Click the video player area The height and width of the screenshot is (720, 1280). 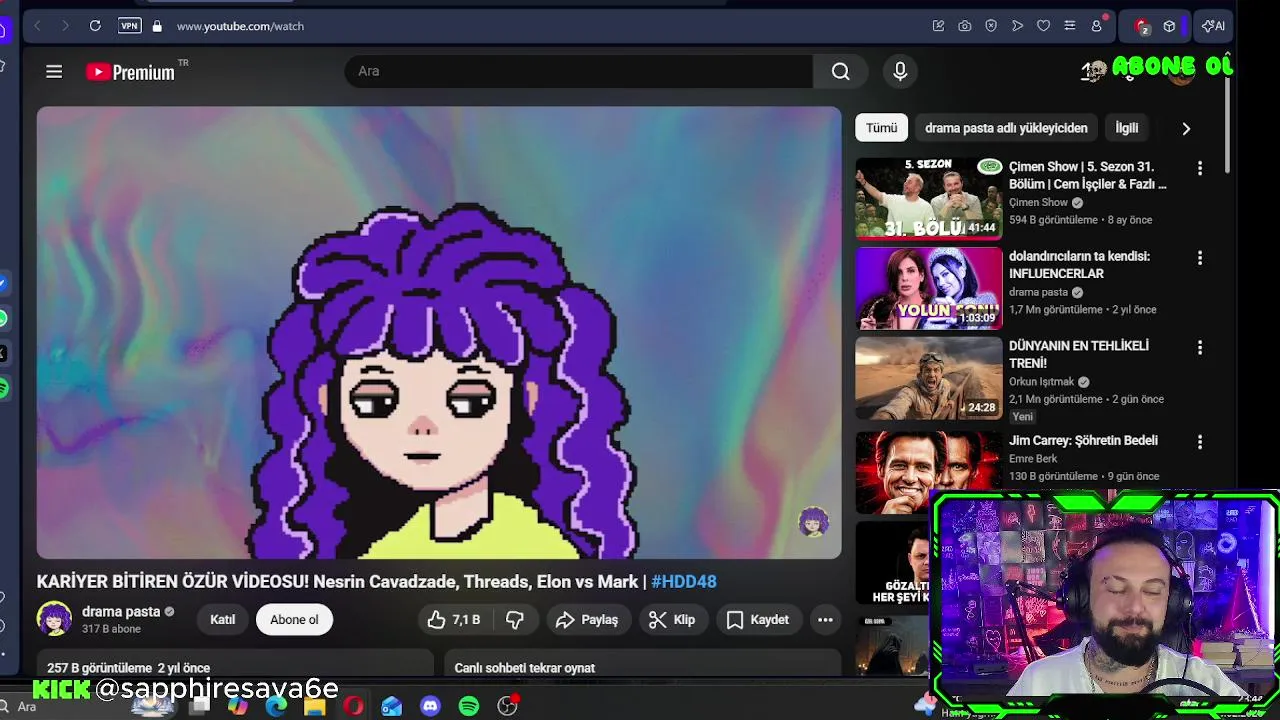click(439, 332)
